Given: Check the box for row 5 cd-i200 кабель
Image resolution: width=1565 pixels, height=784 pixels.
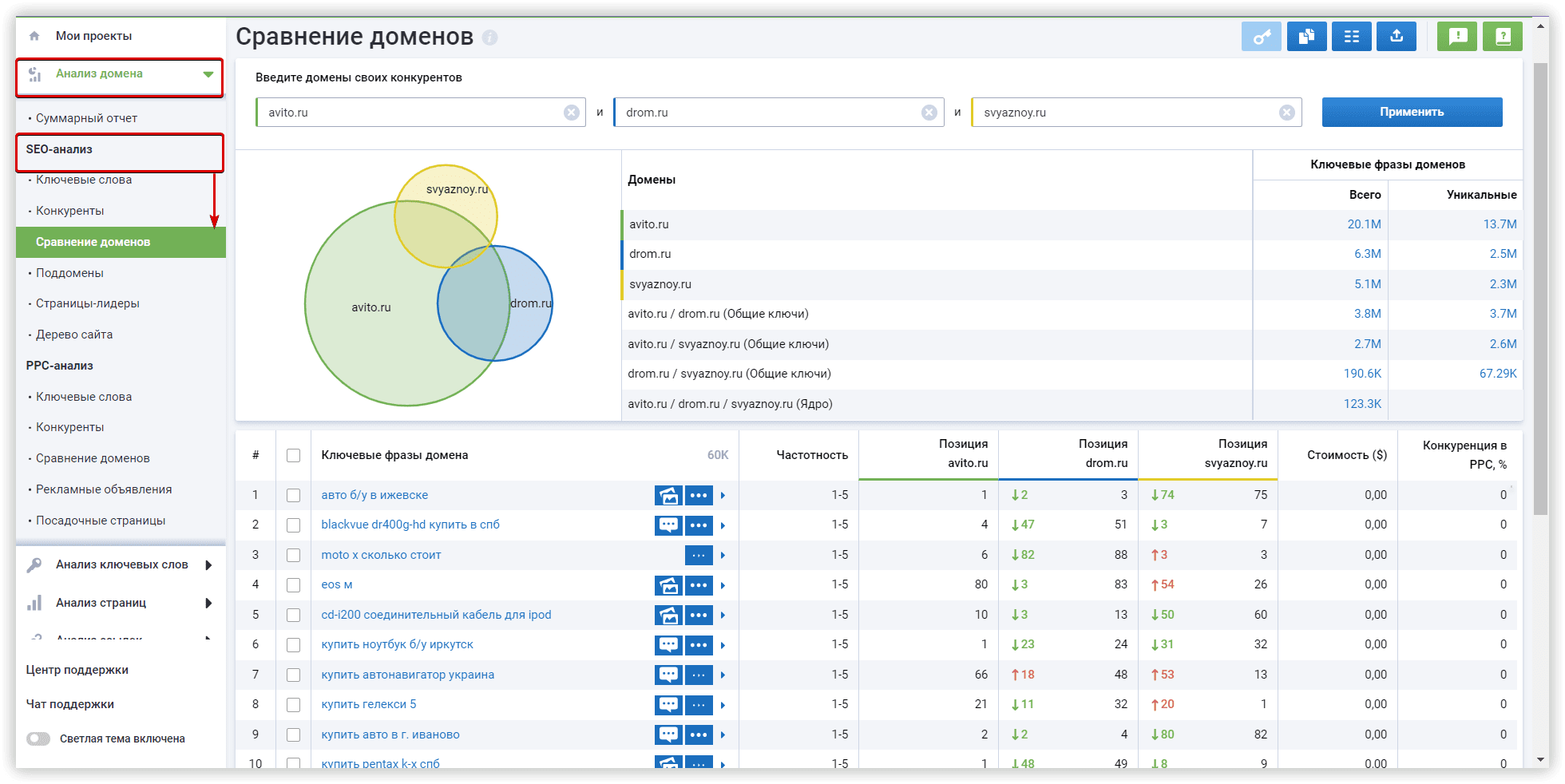Looking at the screenshot, I should pyautogui.click(x=294, y=615).
